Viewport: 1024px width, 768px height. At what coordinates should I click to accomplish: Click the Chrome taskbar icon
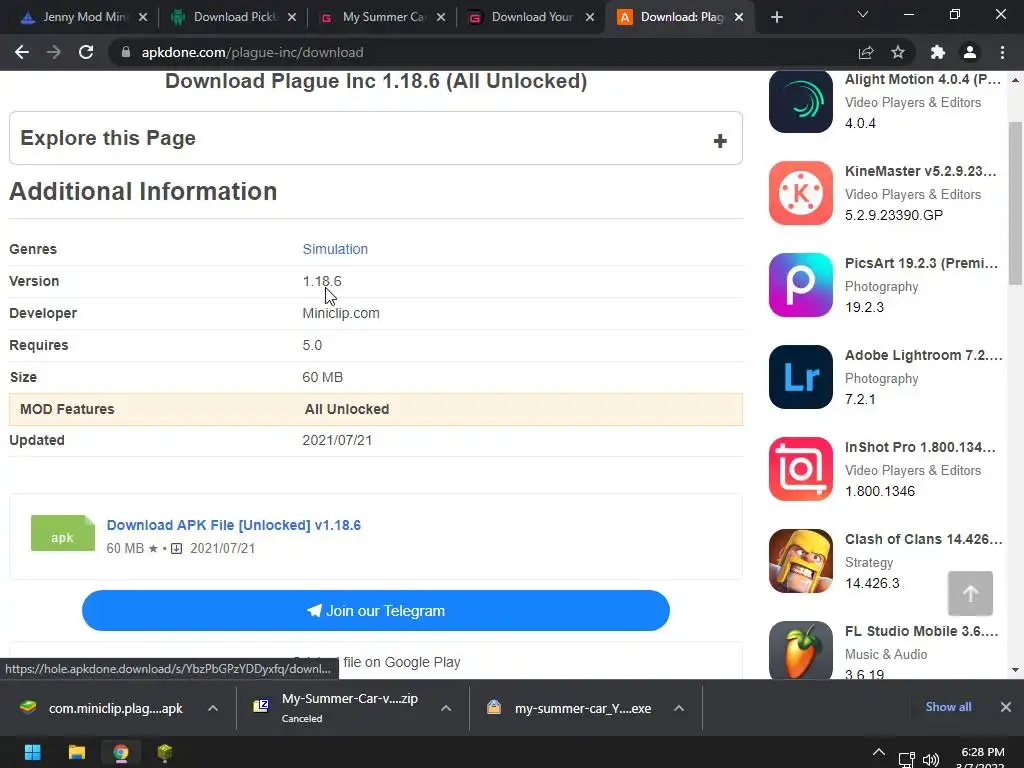click(121, 752)
